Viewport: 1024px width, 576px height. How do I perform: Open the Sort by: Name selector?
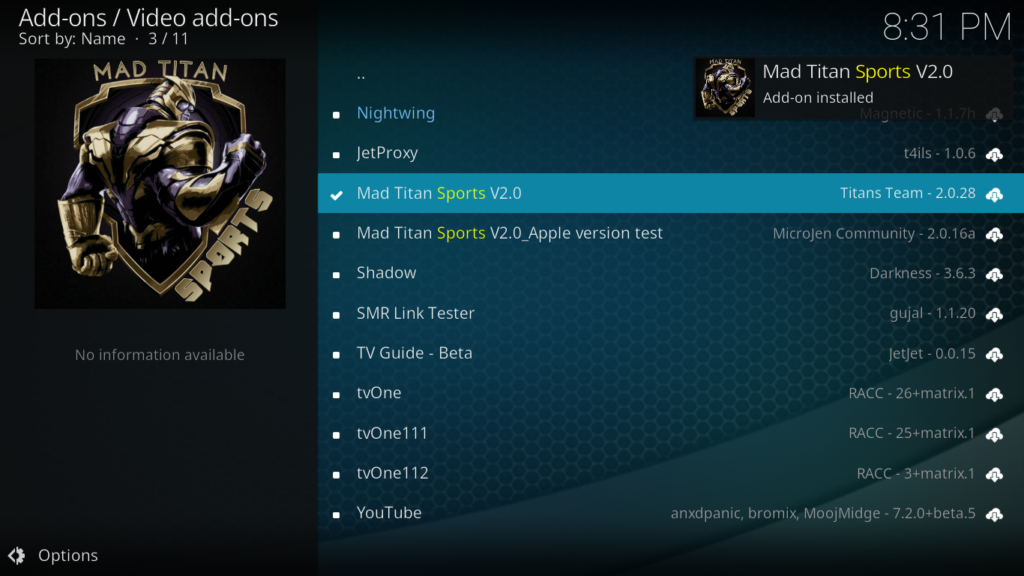(x=72, y=39)
